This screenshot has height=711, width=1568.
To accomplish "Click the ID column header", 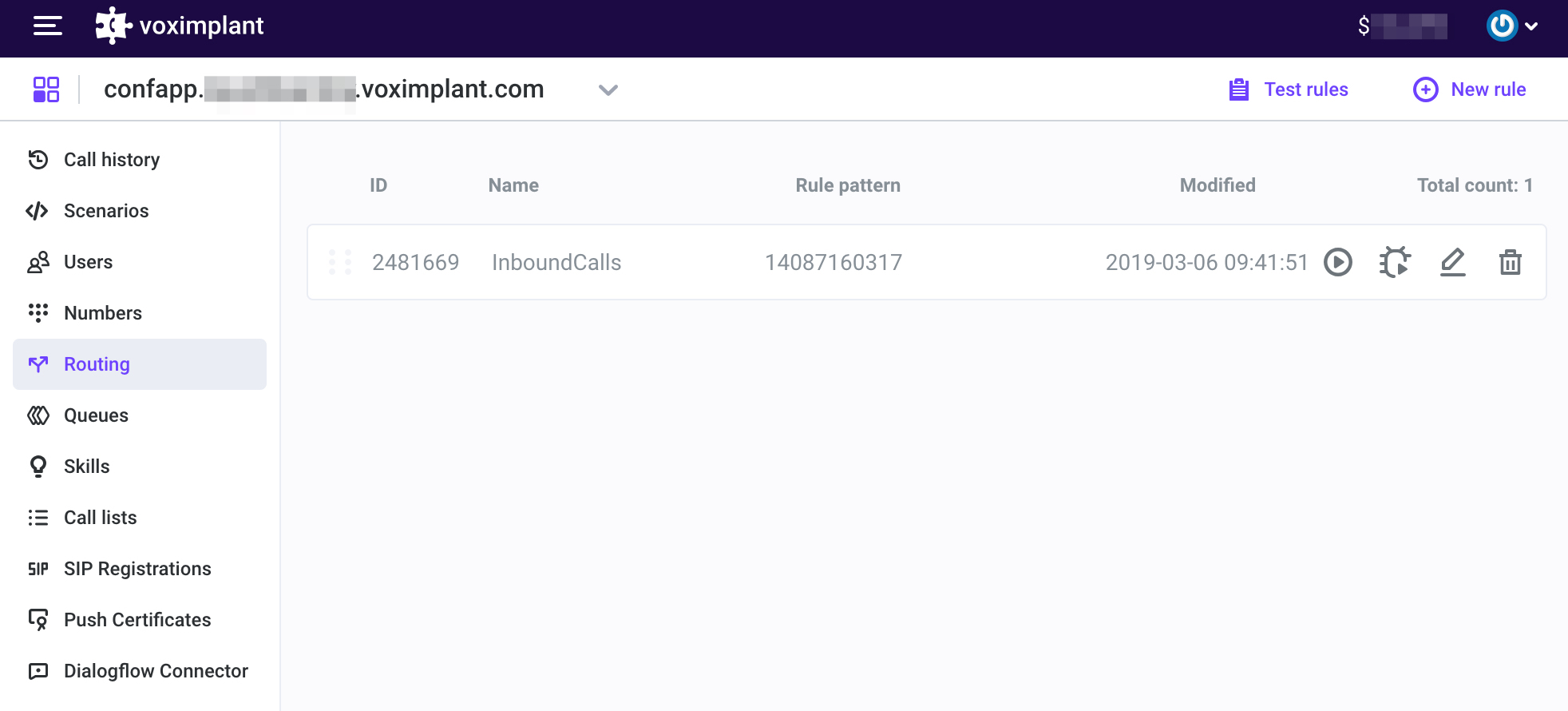I will click(x=378, y=185).
